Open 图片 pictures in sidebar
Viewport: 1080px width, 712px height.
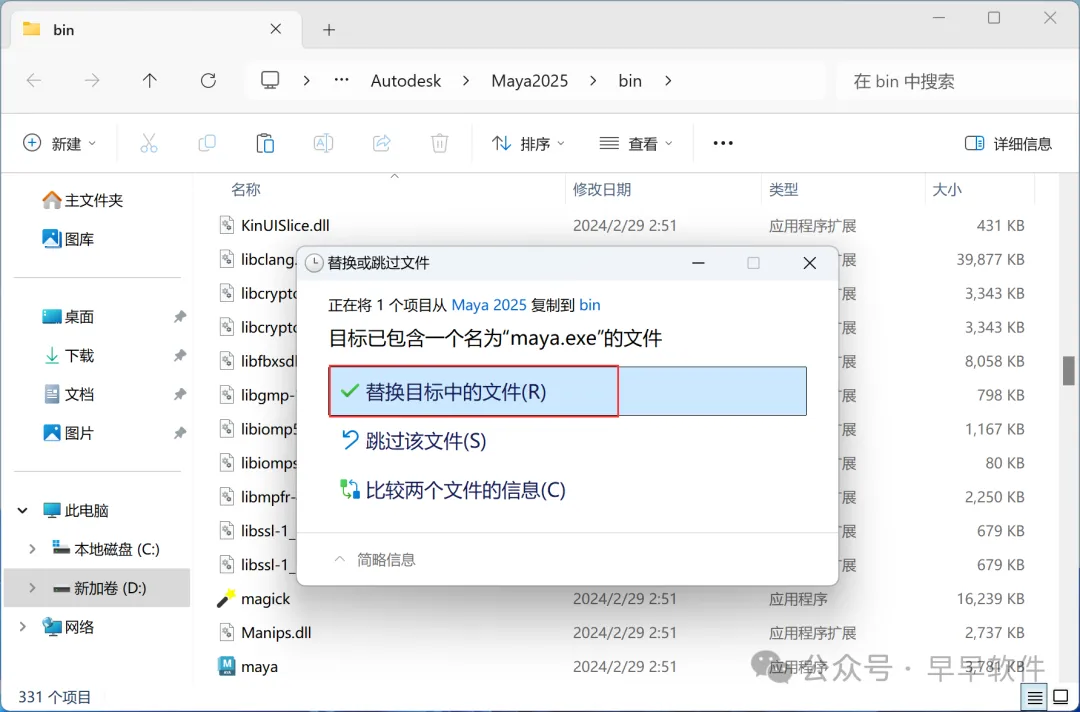pyautogui.click(x=69, y=432)
